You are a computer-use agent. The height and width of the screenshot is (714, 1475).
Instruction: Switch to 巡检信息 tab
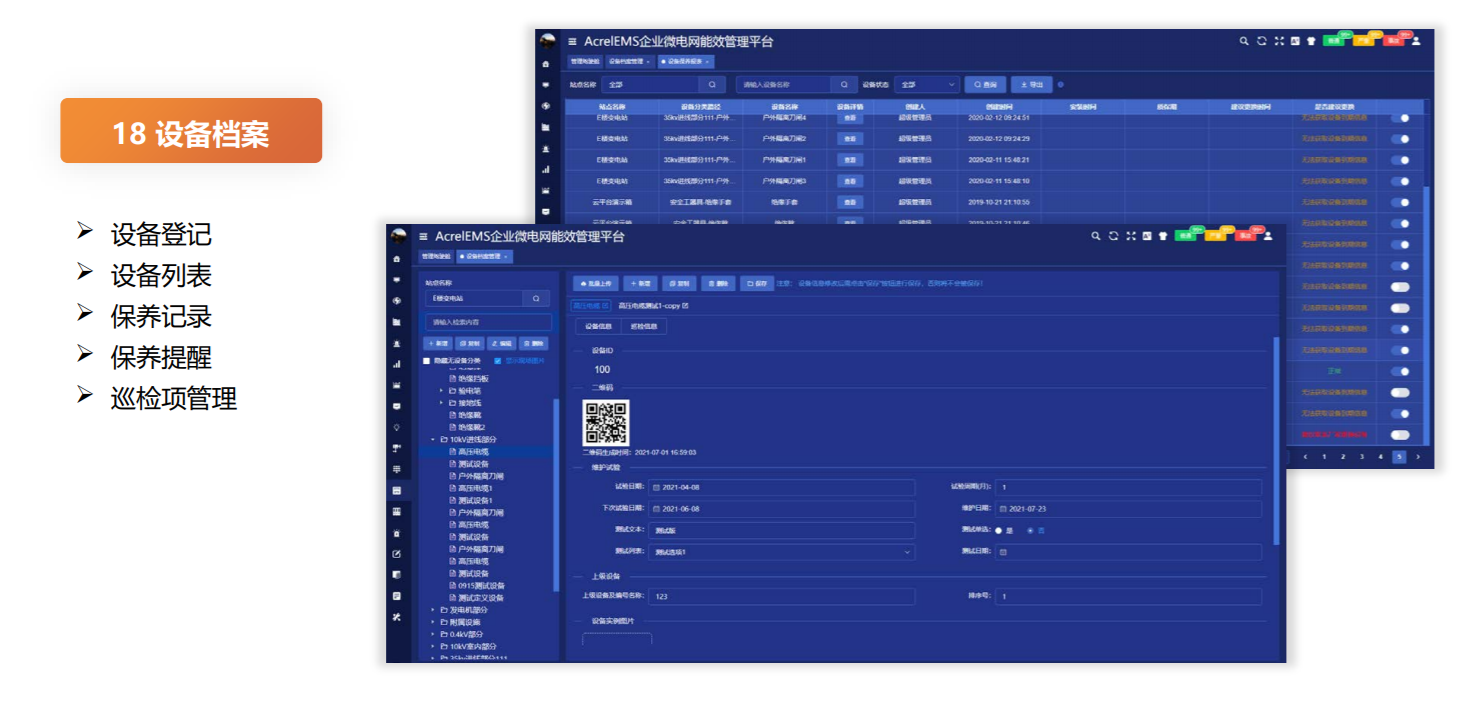[x=644, y=327]
